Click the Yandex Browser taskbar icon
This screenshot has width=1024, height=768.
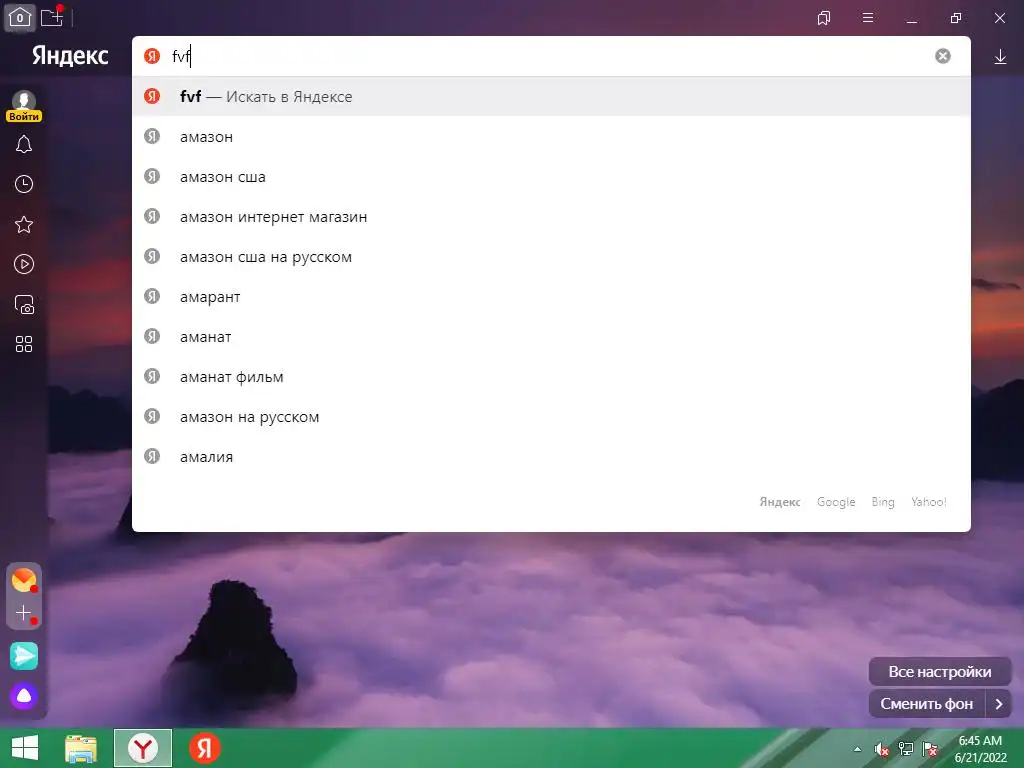pos(143,748)
